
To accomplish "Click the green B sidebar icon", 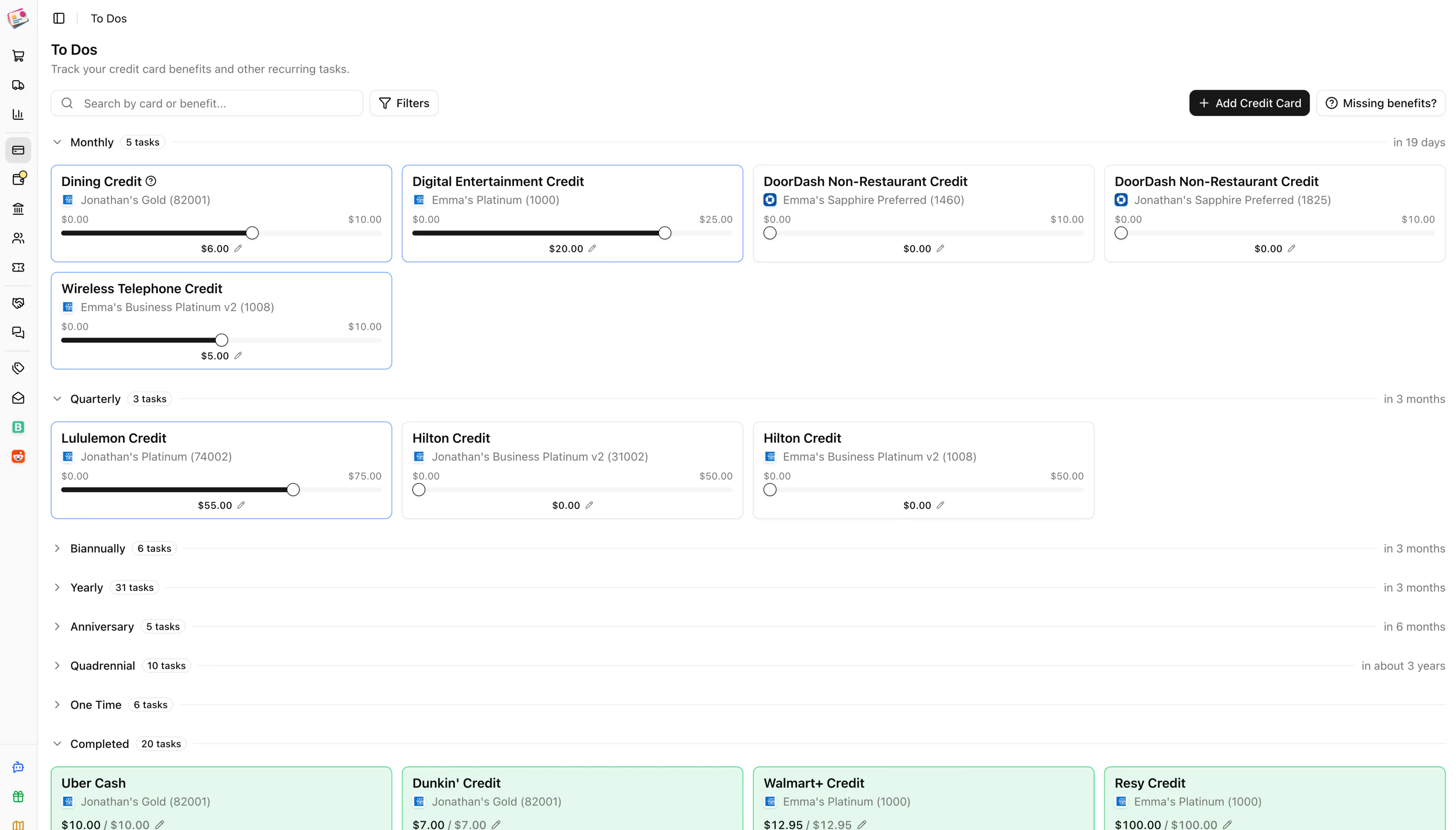I will 18,427.
